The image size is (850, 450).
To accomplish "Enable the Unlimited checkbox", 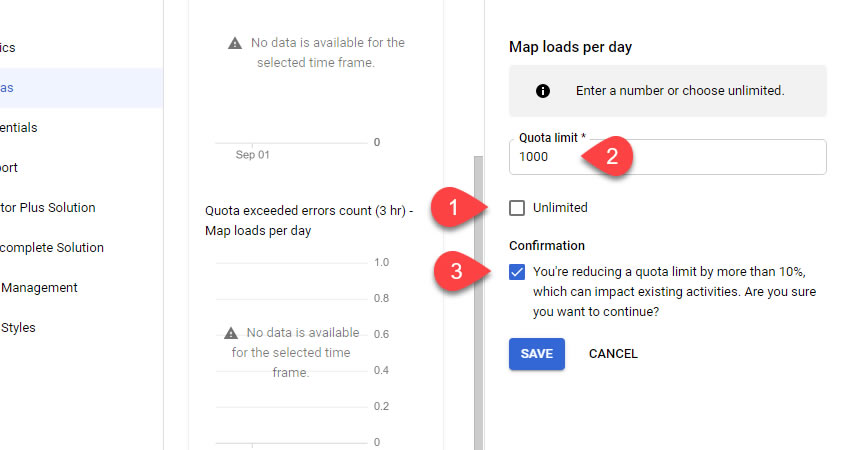I will pyautogui.click(x=517, y=208).
